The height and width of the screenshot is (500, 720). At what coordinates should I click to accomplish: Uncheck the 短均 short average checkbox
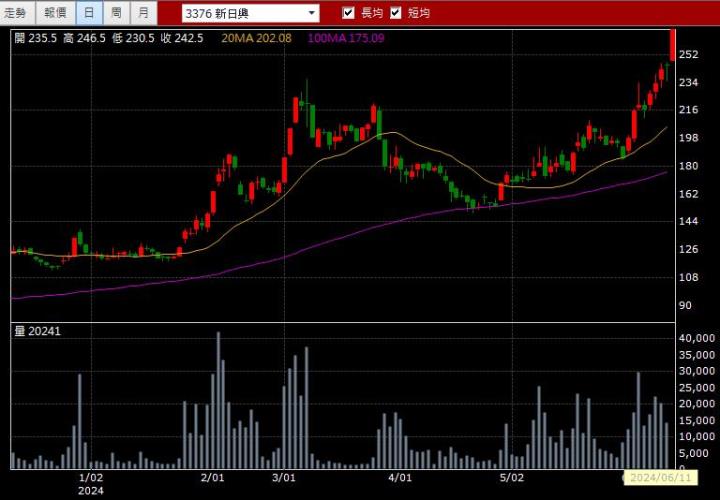[x=396, y=13]
